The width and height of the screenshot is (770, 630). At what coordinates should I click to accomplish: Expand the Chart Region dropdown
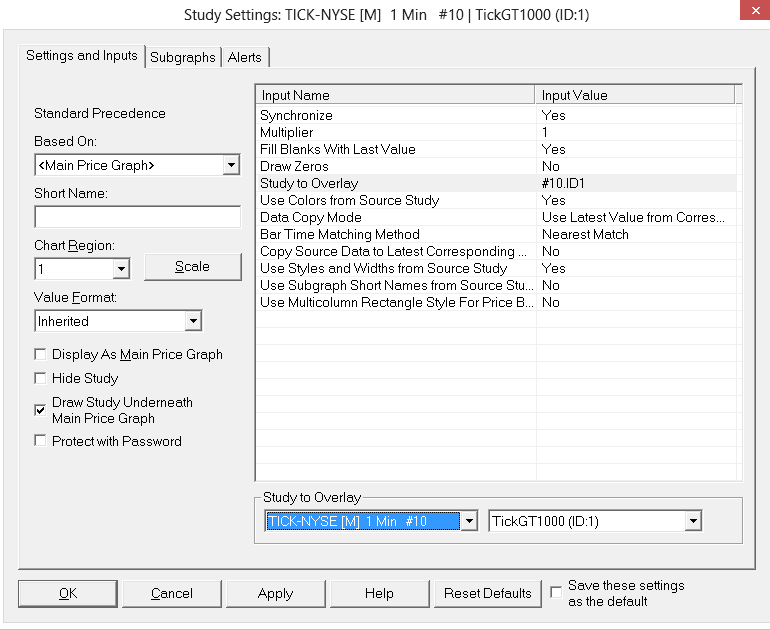point(121,269)
